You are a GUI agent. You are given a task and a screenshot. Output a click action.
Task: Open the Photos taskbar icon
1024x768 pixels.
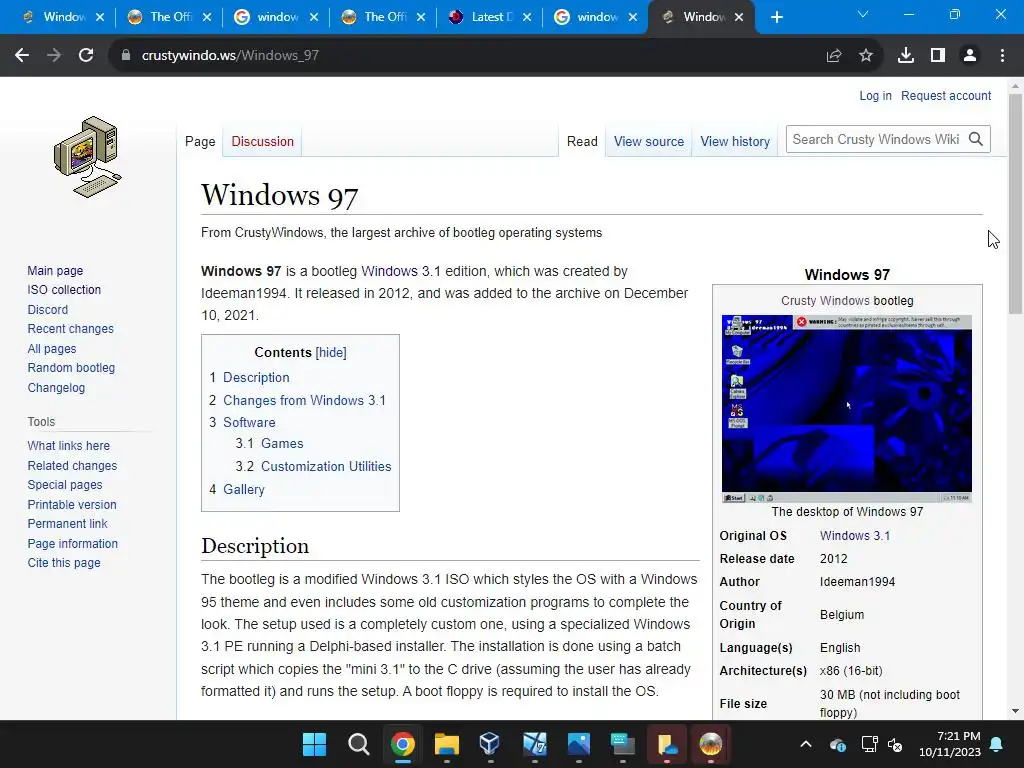[579, 744]
